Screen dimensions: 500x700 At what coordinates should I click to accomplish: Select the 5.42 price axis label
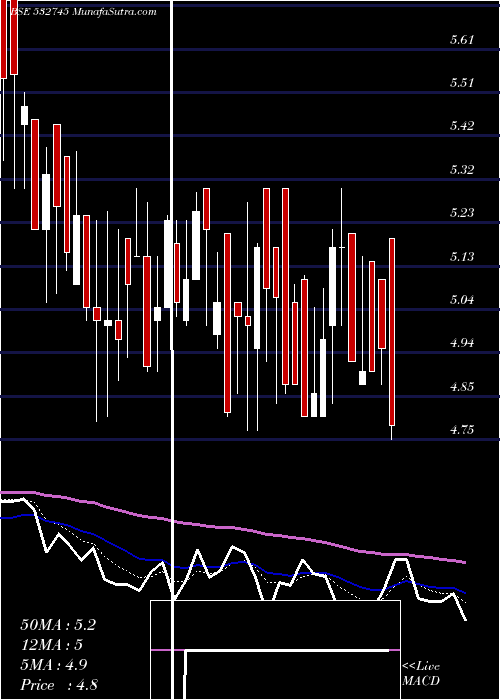point(462,125)
